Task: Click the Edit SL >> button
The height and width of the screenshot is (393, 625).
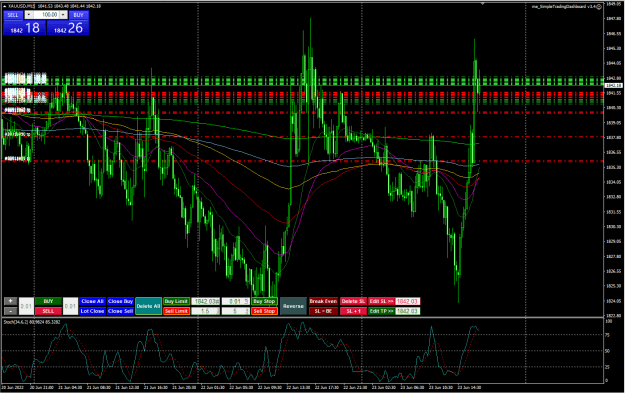Action: [381, 301]
